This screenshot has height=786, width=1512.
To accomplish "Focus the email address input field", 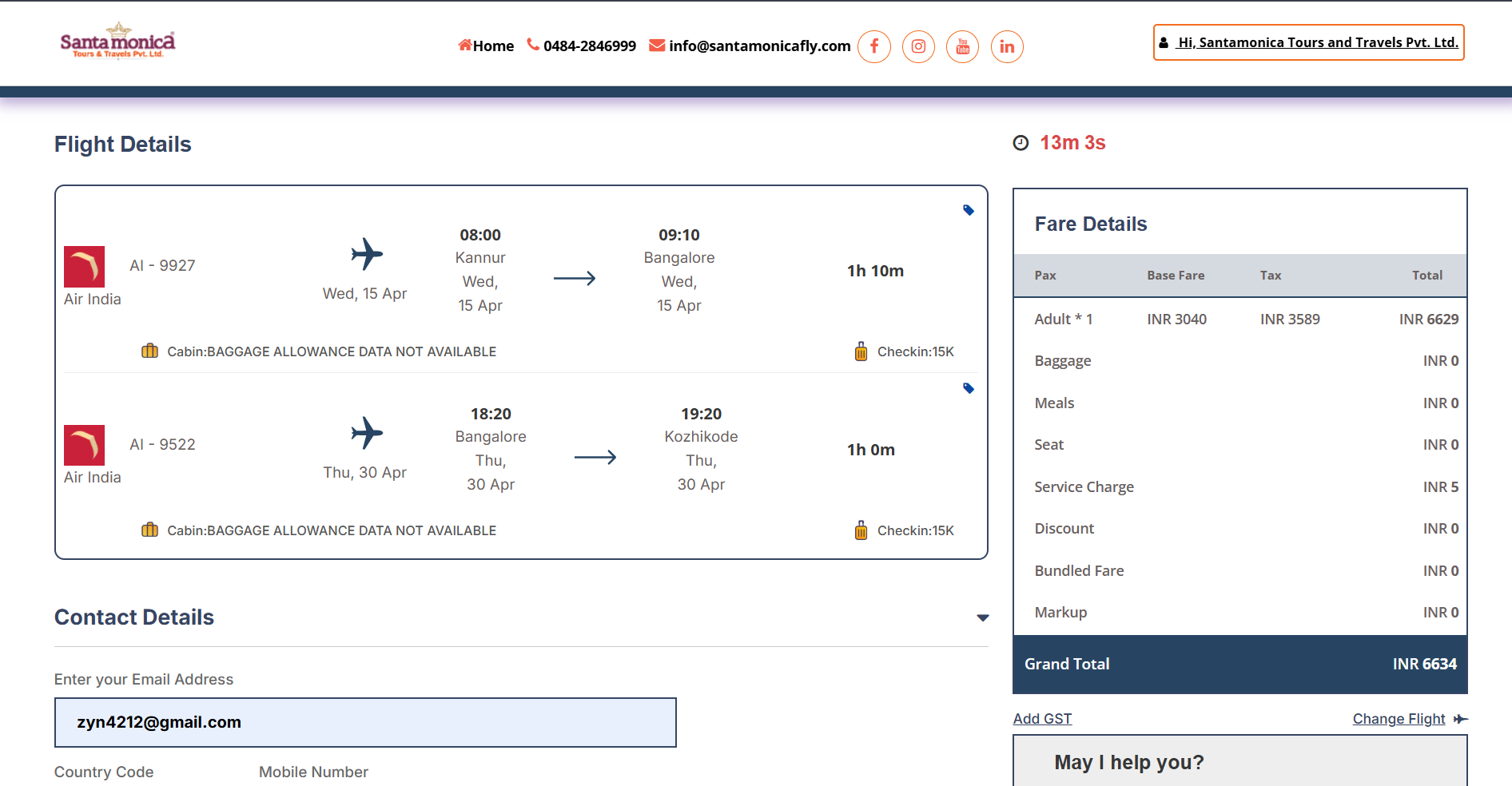I will click(365, 722).
